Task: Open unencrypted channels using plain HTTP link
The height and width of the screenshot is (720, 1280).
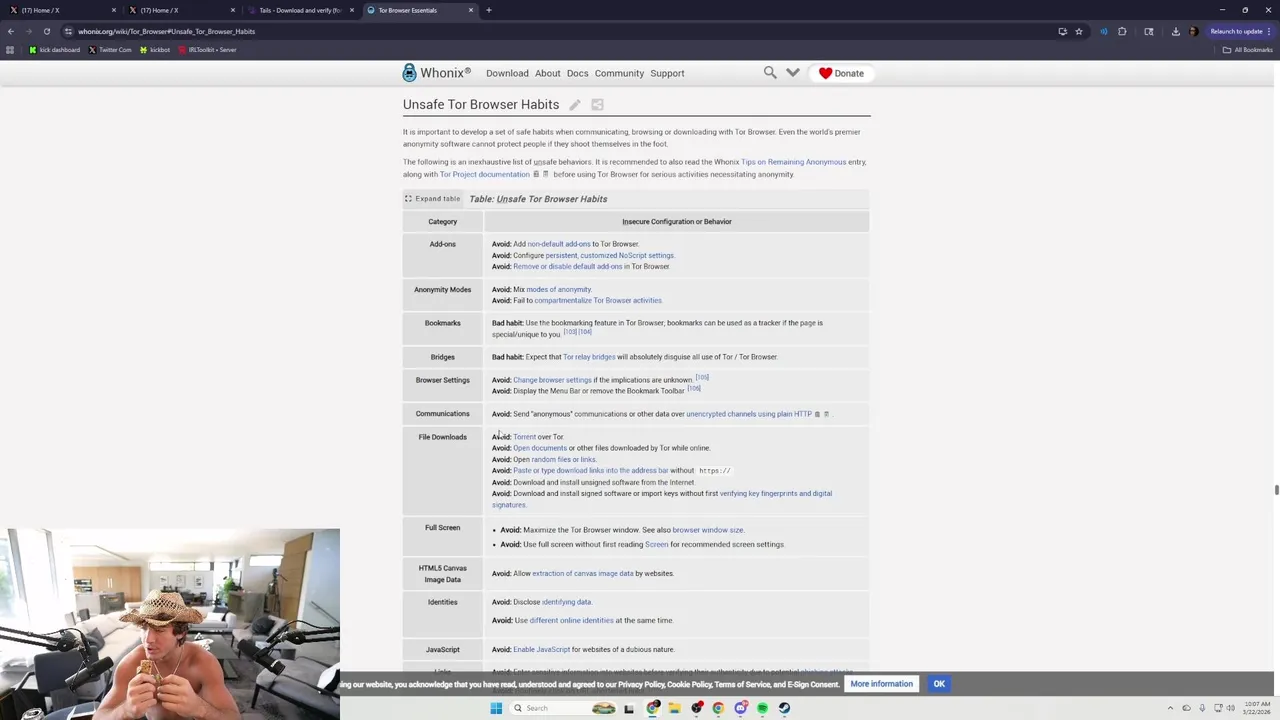Action: click(x=749, y=414)
